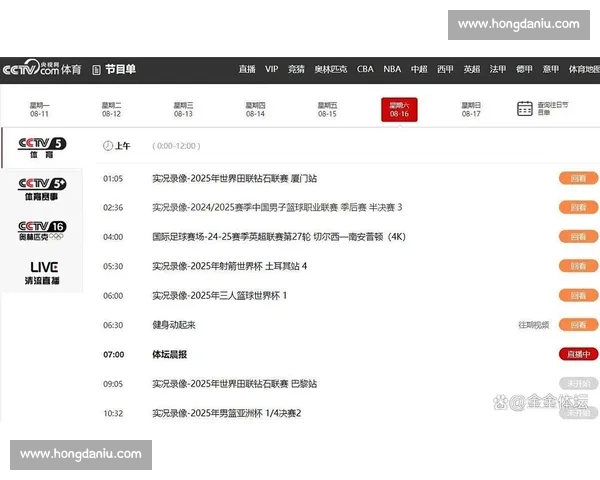Click 未开始 button for 09:05 巴黎站
Screen dimensions: 600x480
click(578, 384)
